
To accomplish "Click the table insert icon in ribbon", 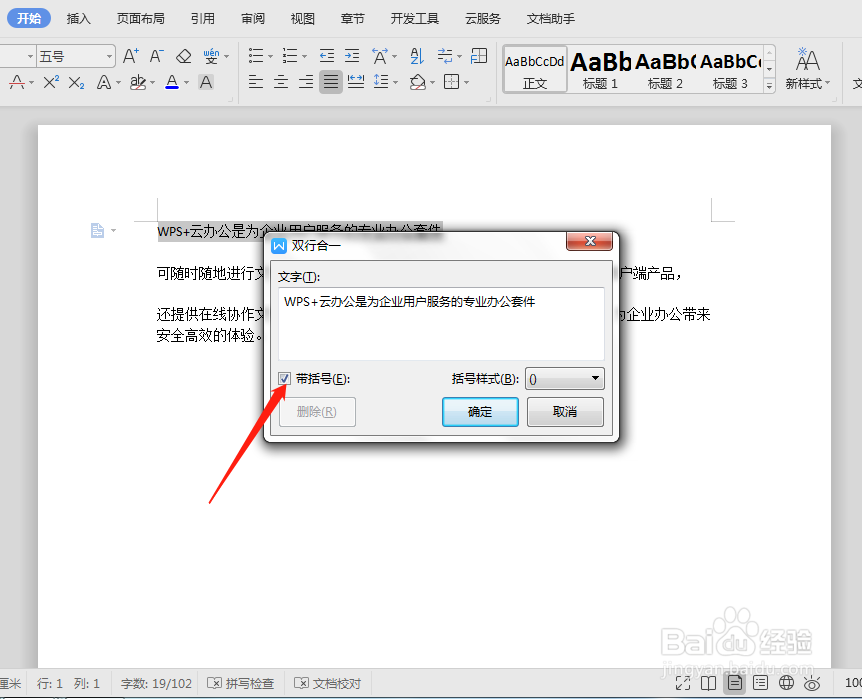I will (x=479, y=56).
